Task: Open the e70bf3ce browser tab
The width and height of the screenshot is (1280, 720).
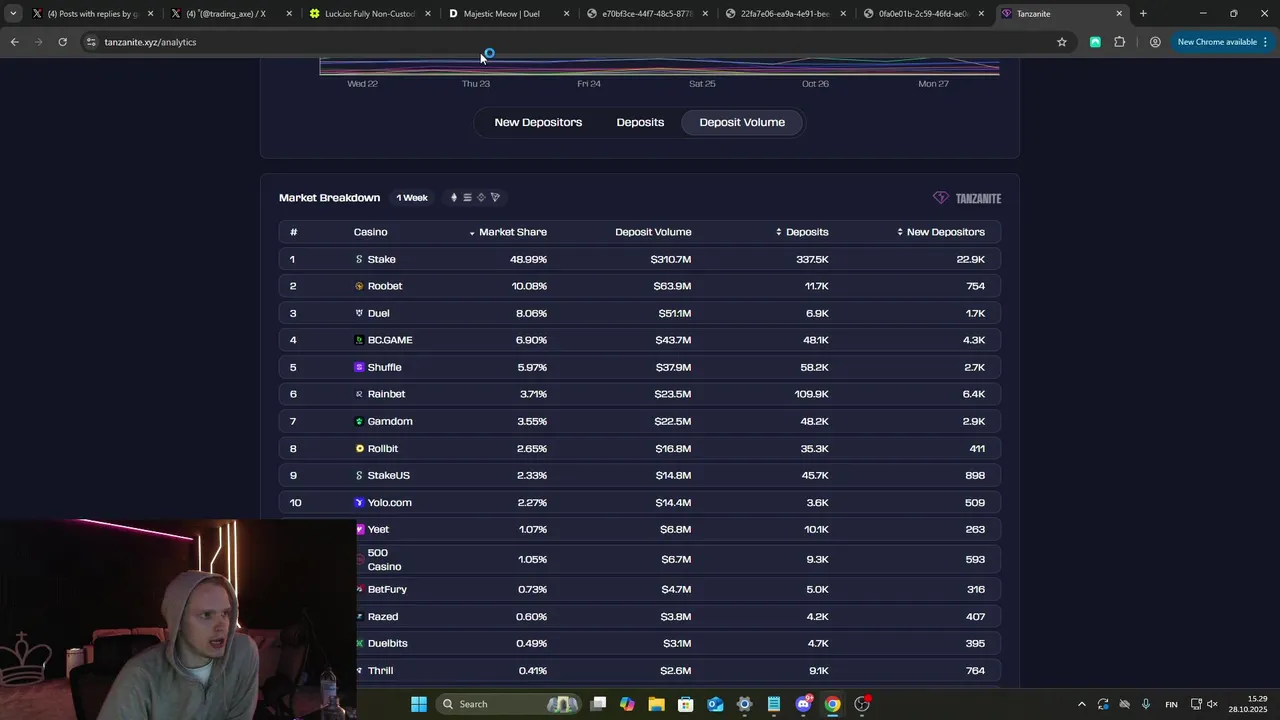Action: click(646, 14)
